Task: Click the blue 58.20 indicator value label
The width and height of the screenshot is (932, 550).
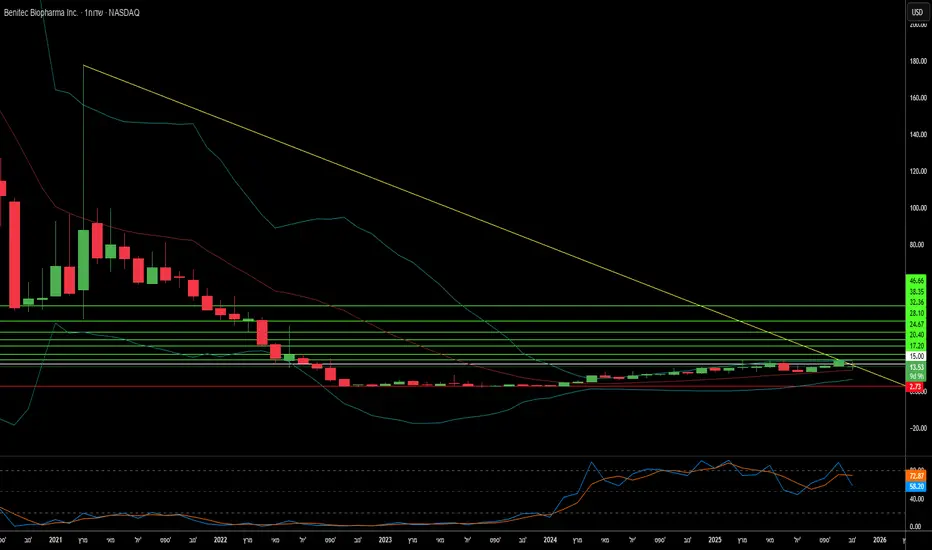Action: [916, 484]
